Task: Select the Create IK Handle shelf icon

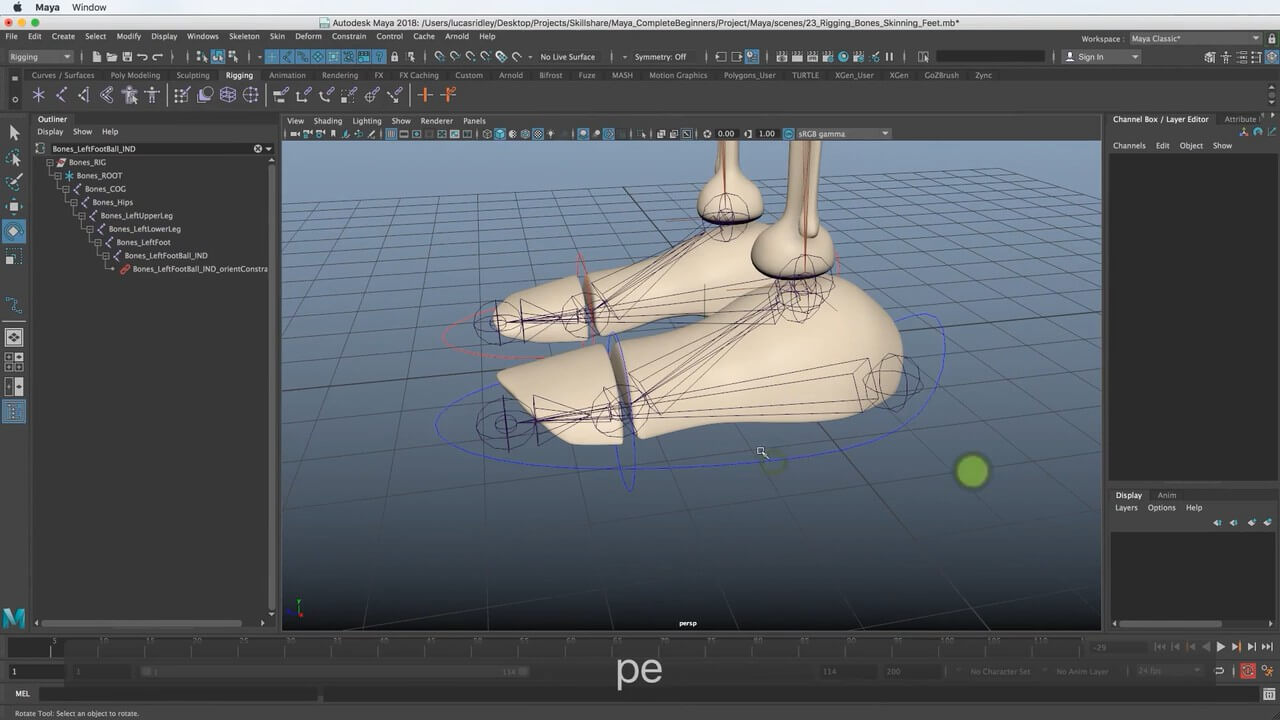Action: pos(83,95)
